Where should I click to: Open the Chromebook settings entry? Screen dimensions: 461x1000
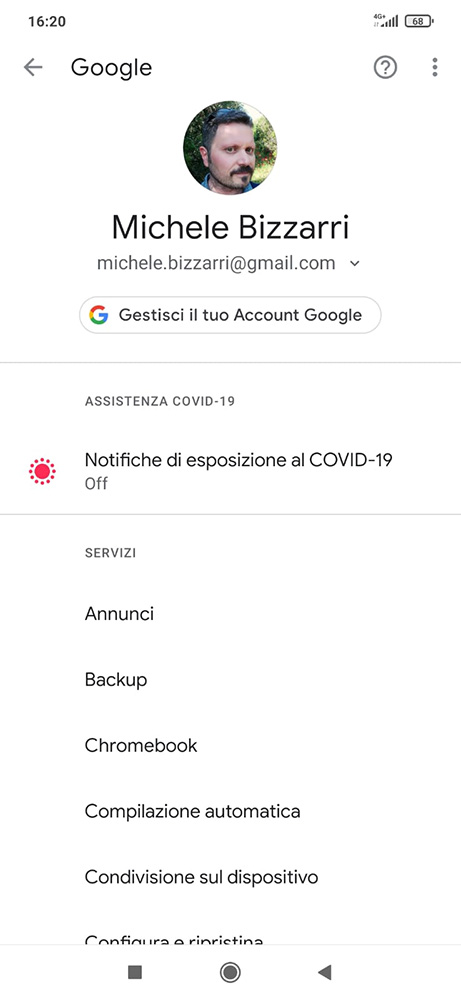(230, 745)
